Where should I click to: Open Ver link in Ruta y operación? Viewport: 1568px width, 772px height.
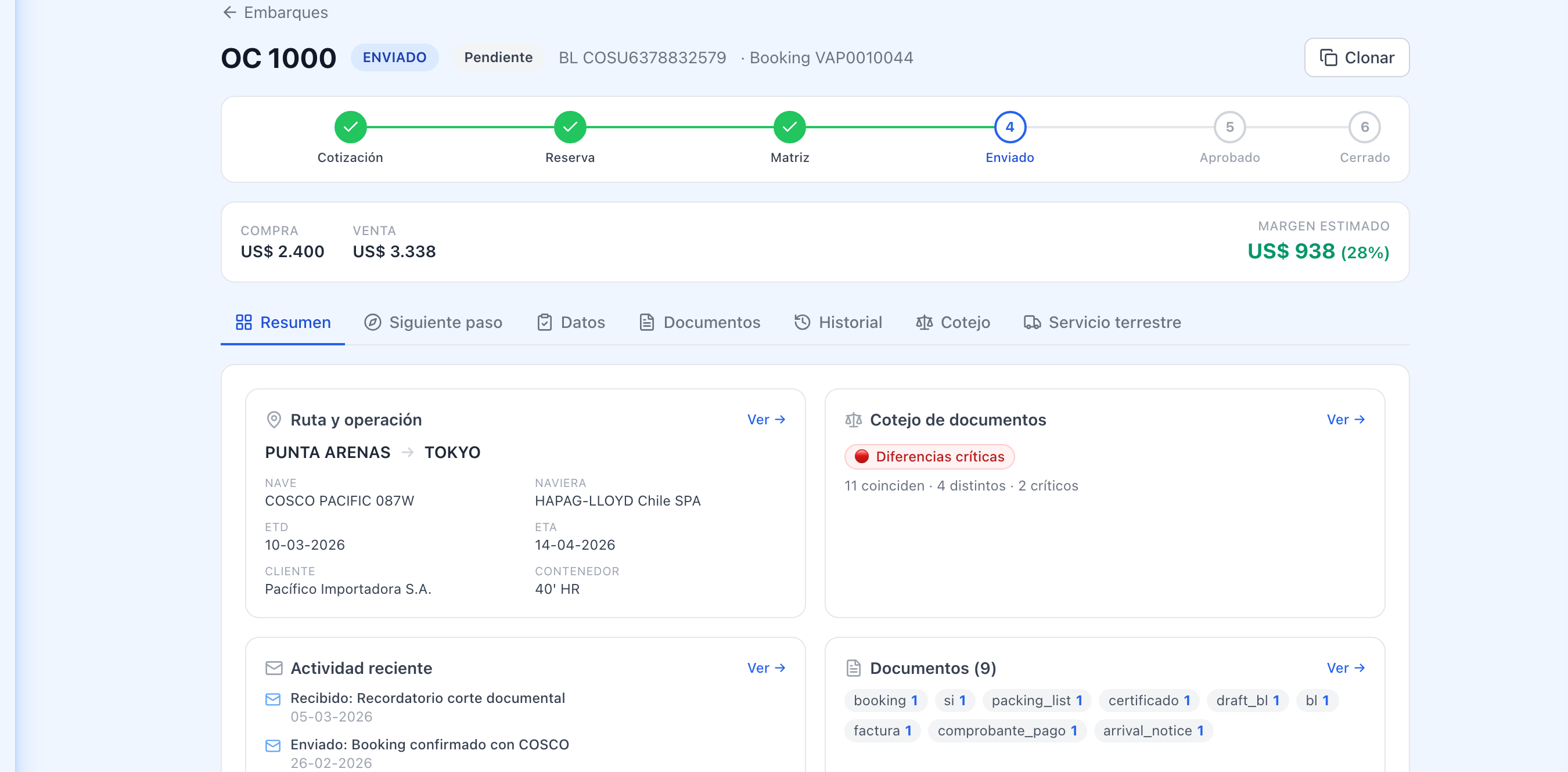[767, 420]
